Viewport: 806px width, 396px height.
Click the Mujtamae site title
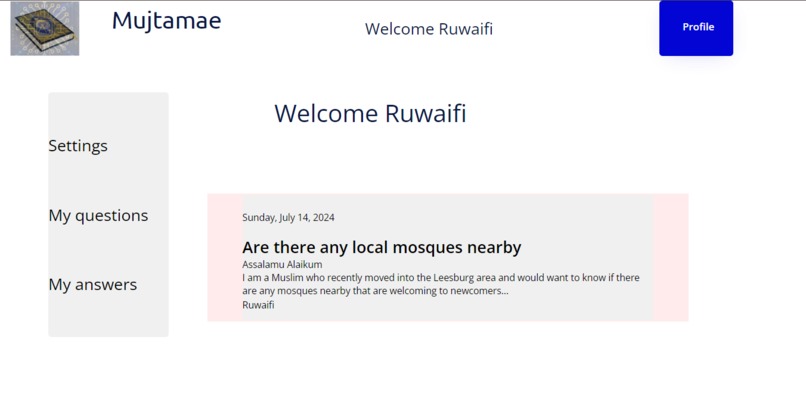click(x=167, y=21)
